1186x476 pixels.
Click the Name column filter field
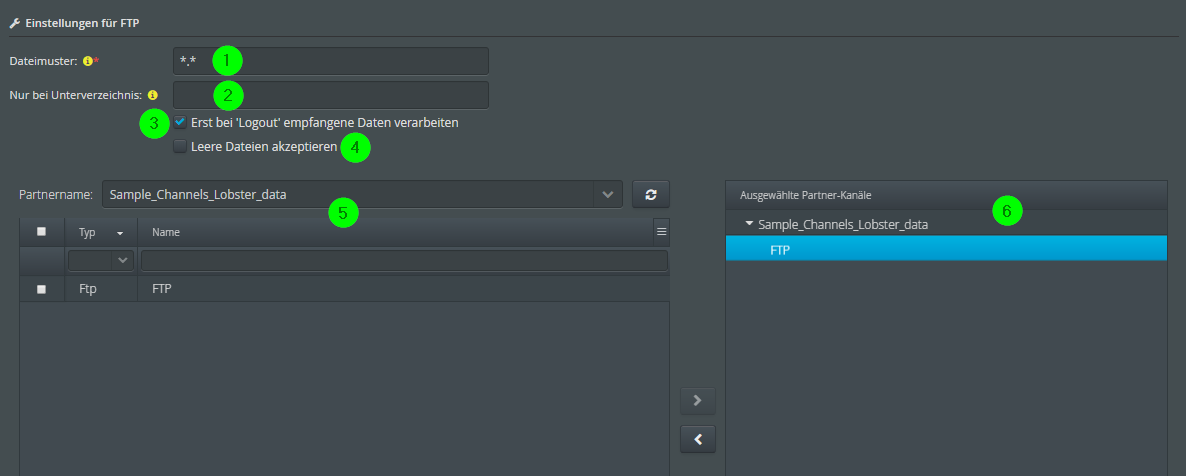click(404, 260)
